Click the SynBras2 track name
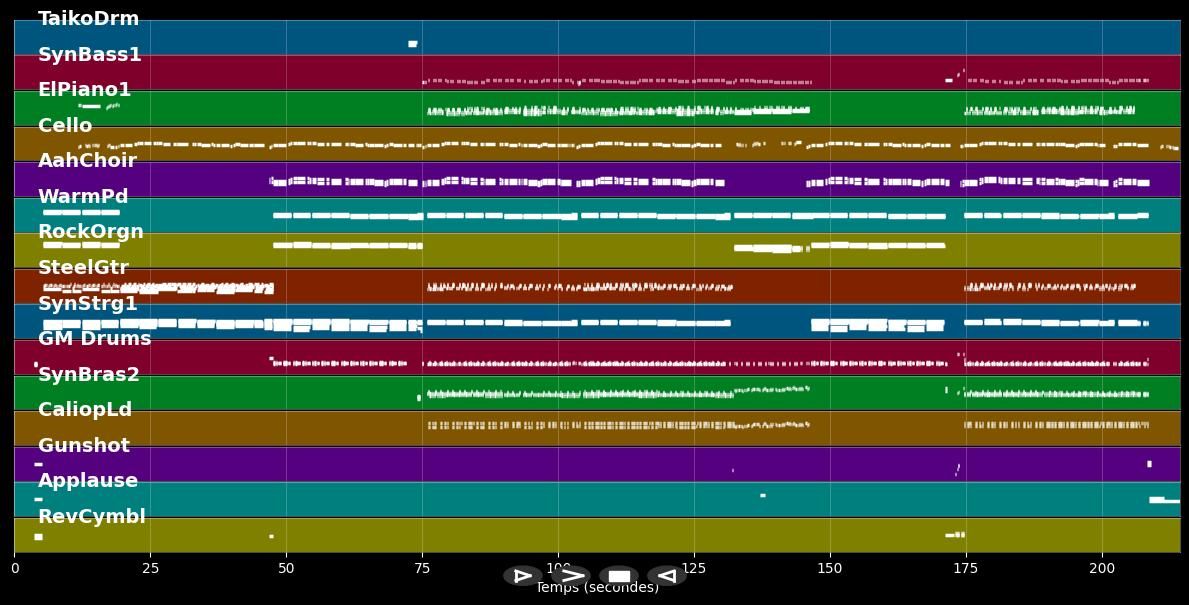Viewport: 1189px width, 605px height. pos(88,375)
